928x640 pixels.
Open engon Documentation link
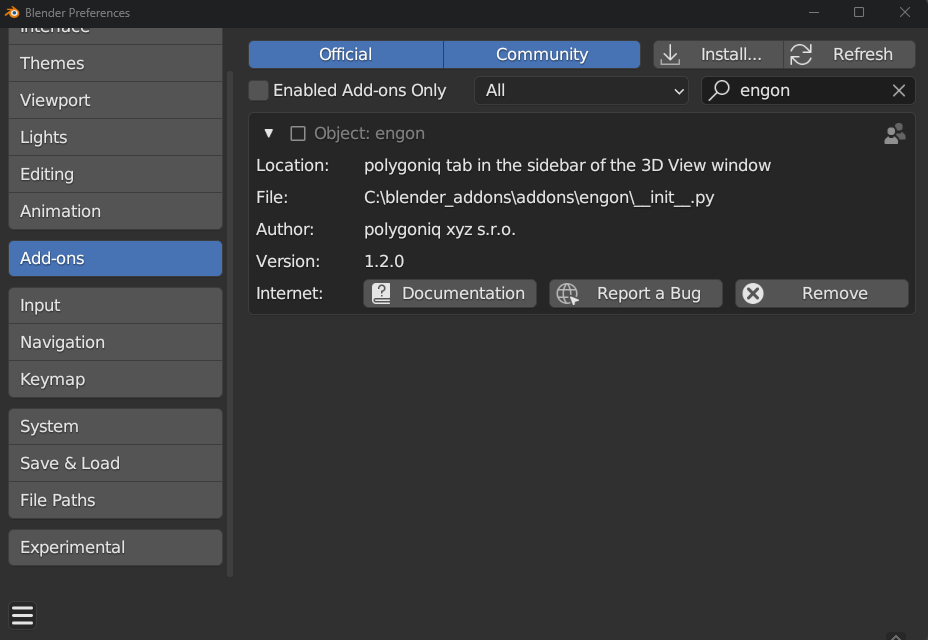point(450,294)
